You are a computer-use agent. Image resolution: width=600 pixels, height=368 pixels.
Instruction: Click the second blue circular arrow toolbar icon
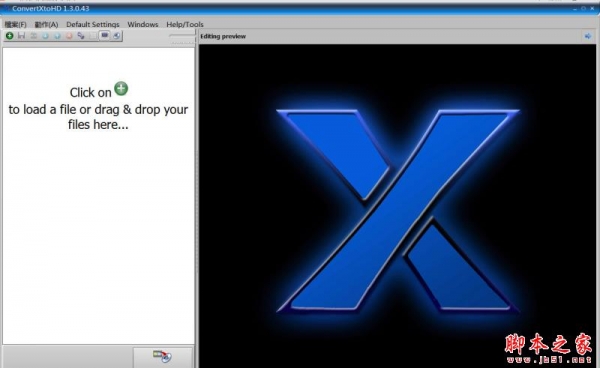pos(57,36)
